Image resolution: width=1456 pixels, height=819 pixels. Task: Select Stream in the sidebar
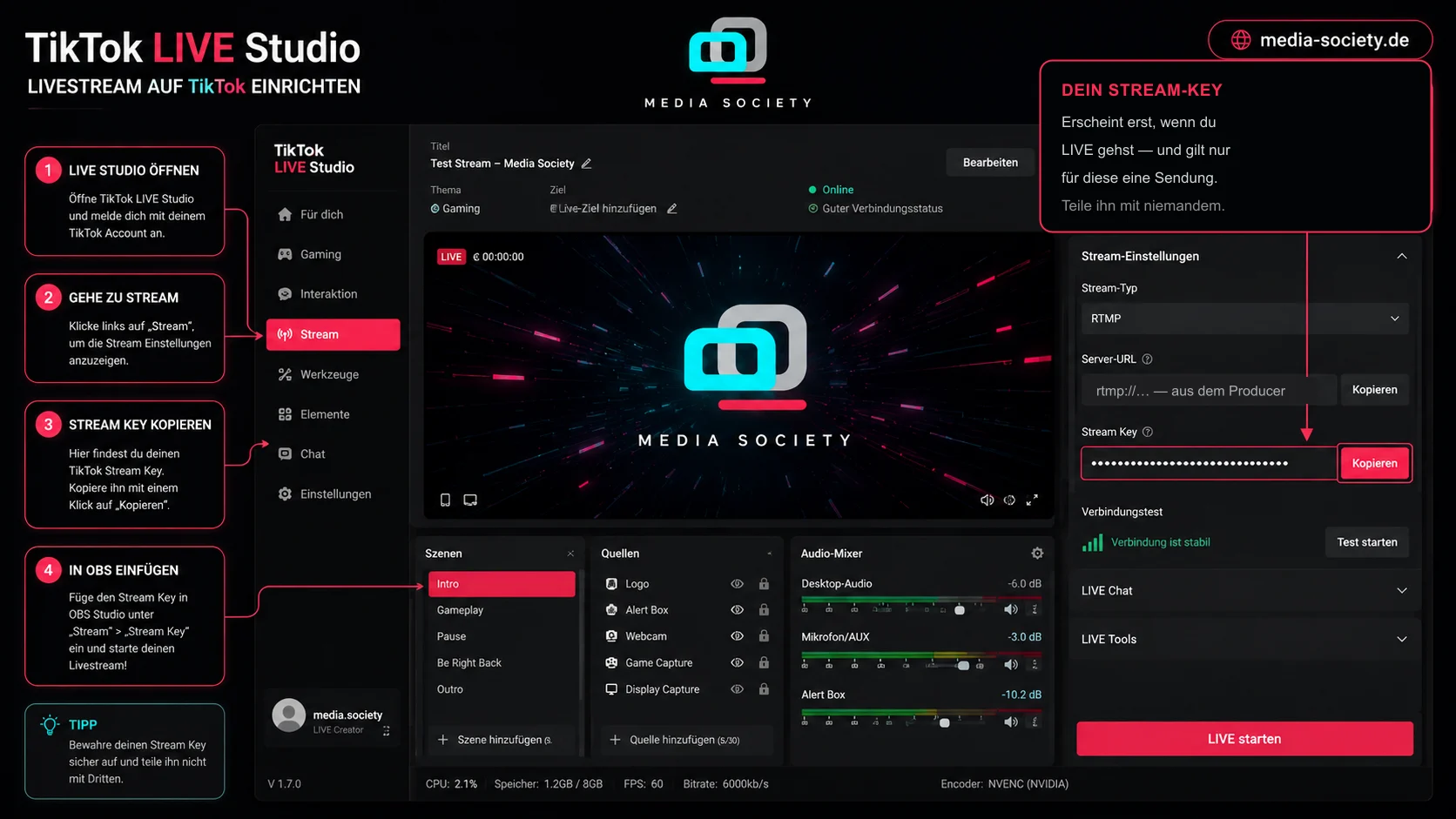(333, 334)
